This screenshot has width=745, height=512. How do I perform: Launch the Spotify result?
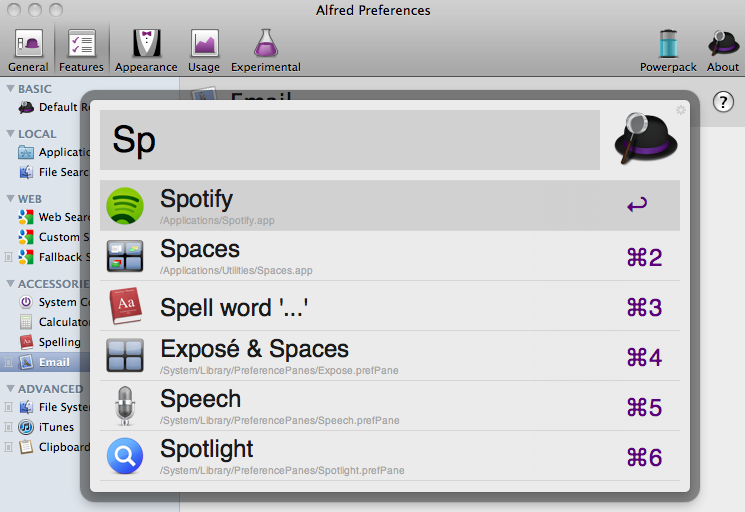[390, 205]
